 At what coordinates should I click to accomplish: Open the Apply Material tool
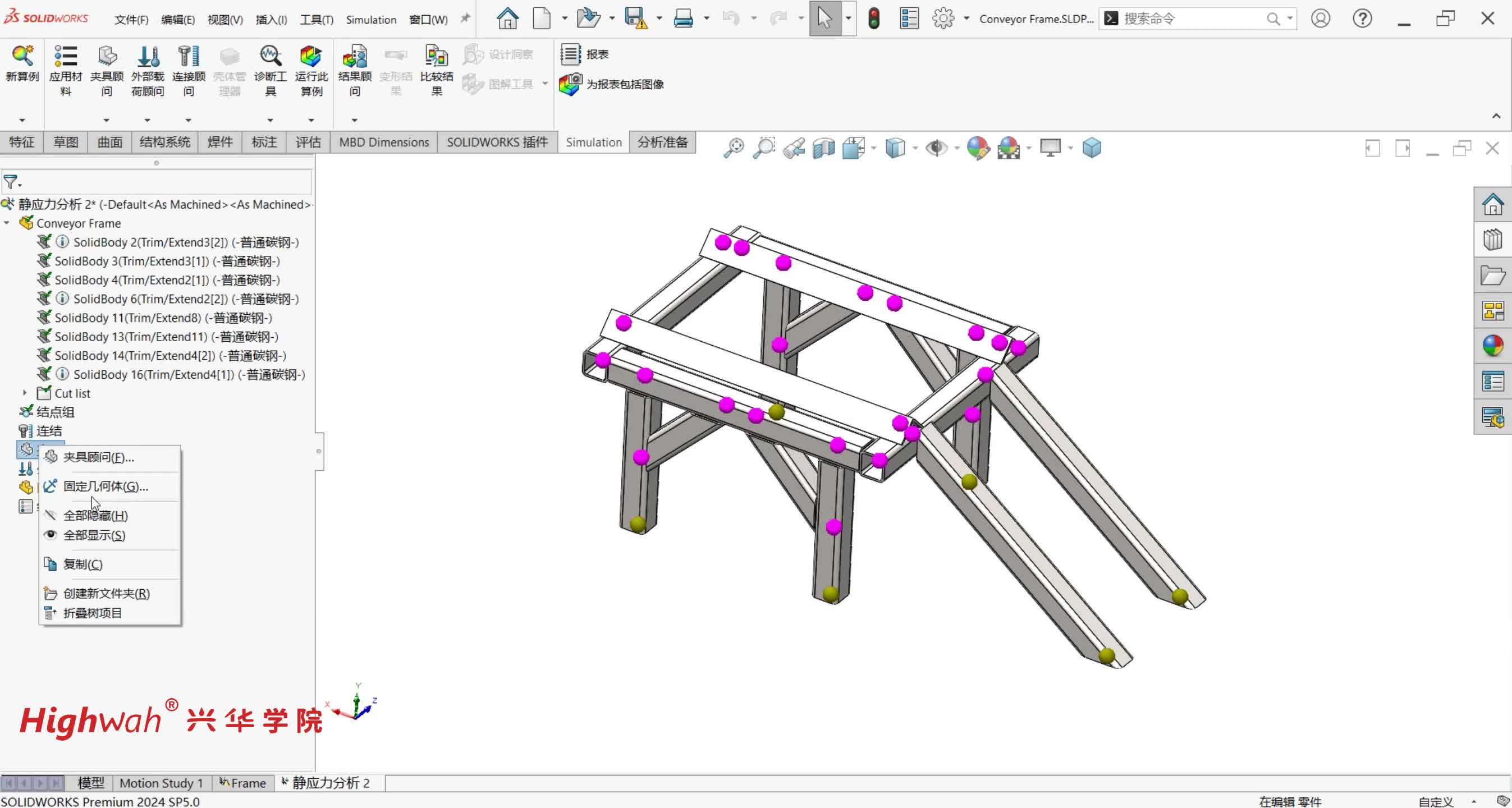[x=66, y=57]
